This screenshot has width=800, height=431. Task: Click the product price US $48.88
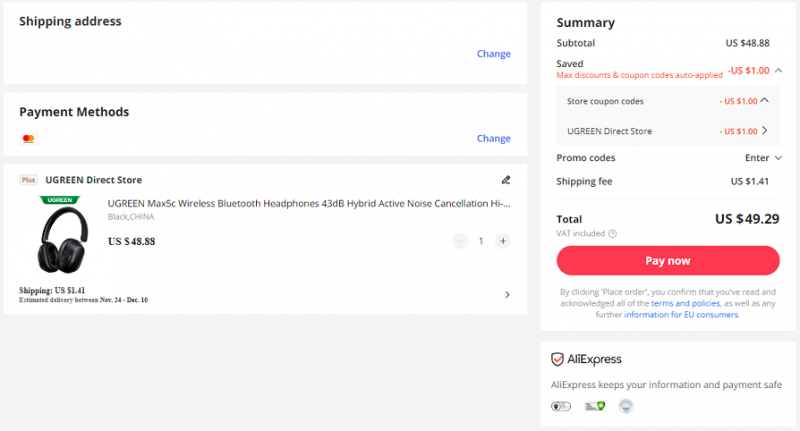pos(131,241)
